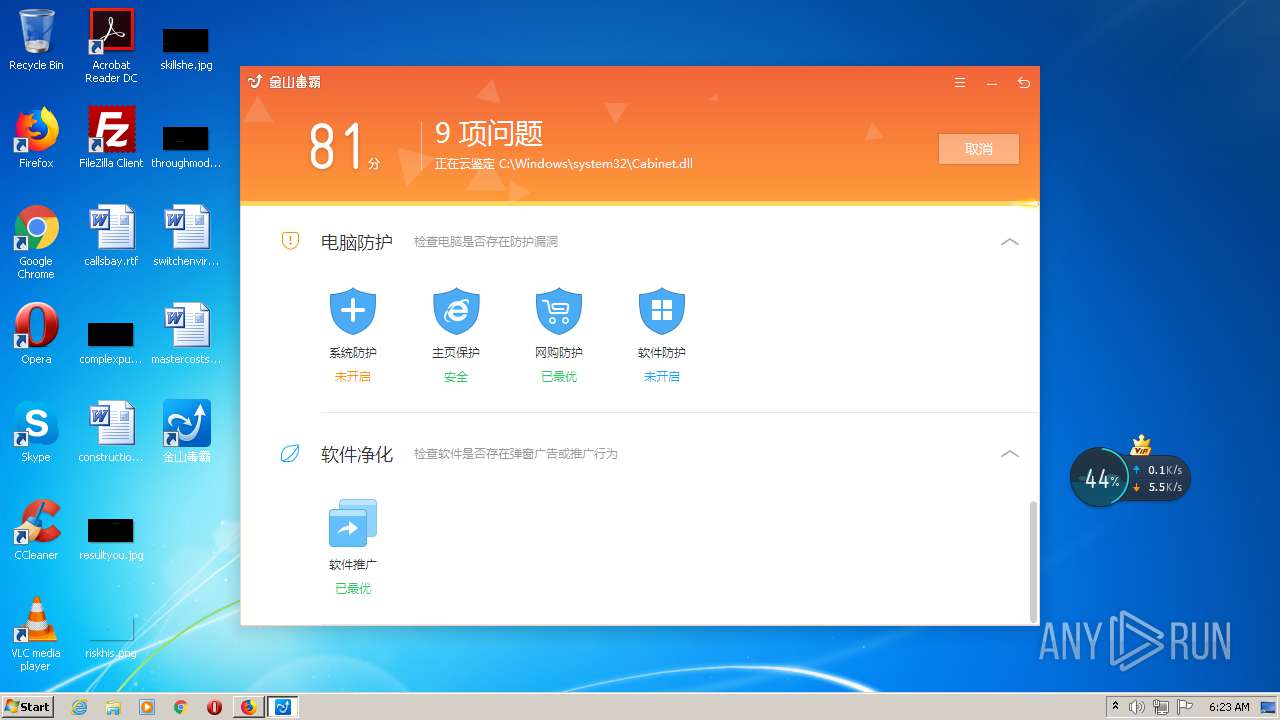Image resolution: width=1280 pixels, height=720 pixels.
Task: Click the 已最优 status under 软件推广
Action: 353,589
